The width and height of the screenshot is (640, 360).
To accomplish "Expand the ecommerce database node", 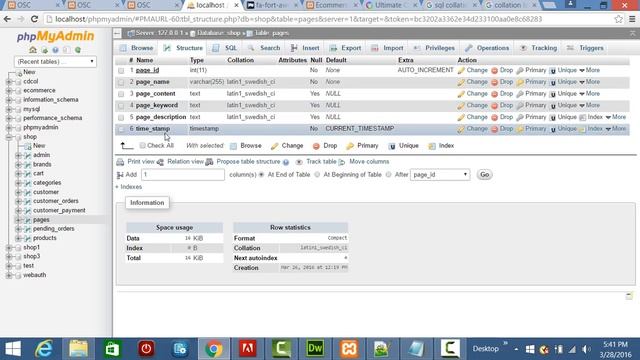I will point(9,91).
